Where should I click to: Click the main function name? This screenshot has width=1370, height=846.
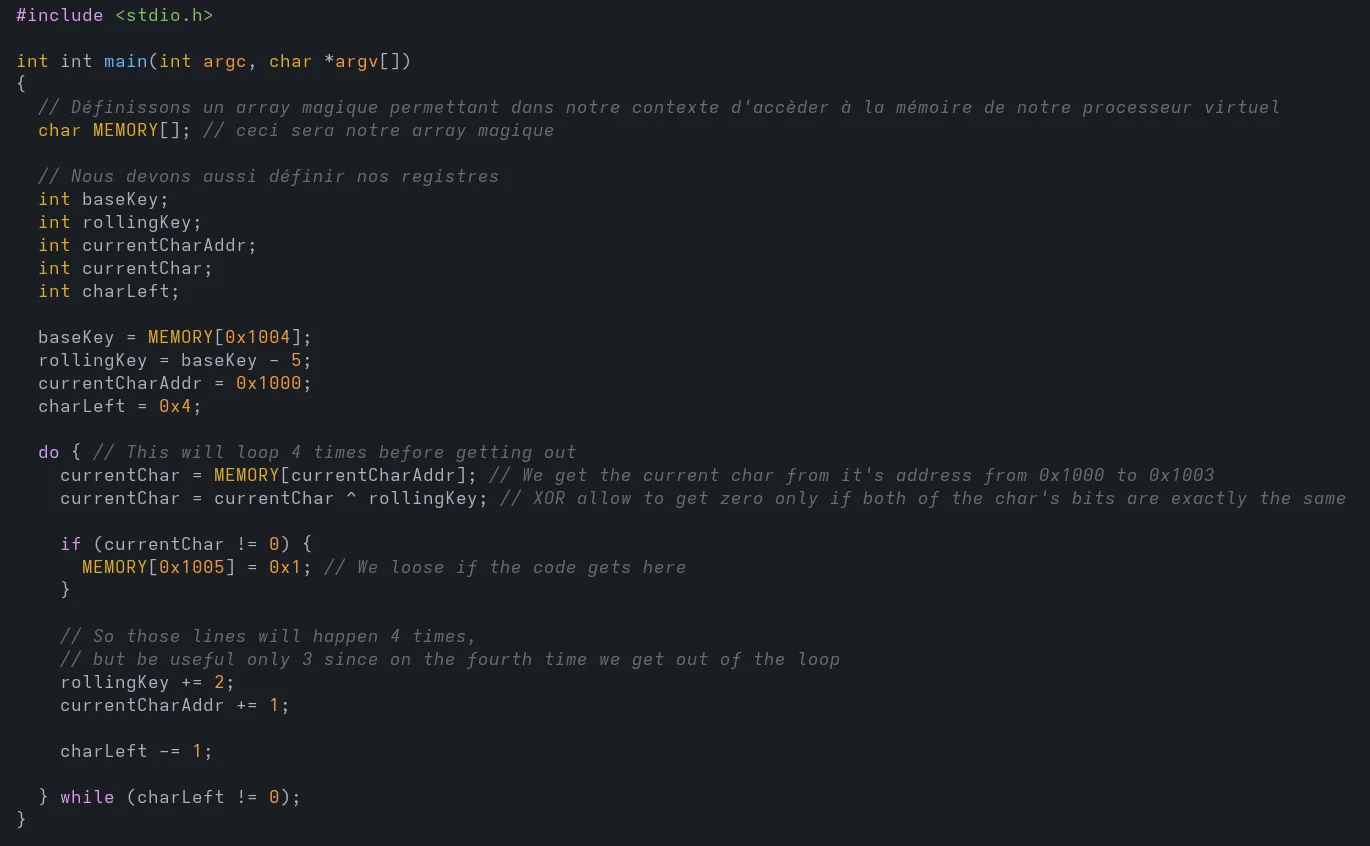click(x=126, y=61)
